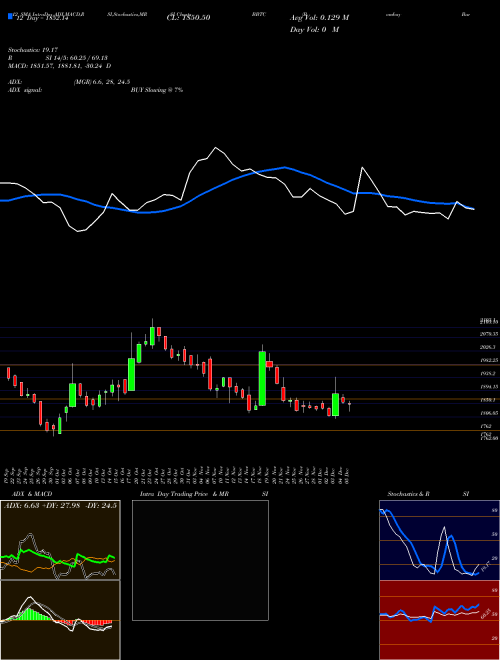Click the rotated 19.17 value in Stochastics panel
The height and width of the screenshot is (660, 500).
[485, 566]
